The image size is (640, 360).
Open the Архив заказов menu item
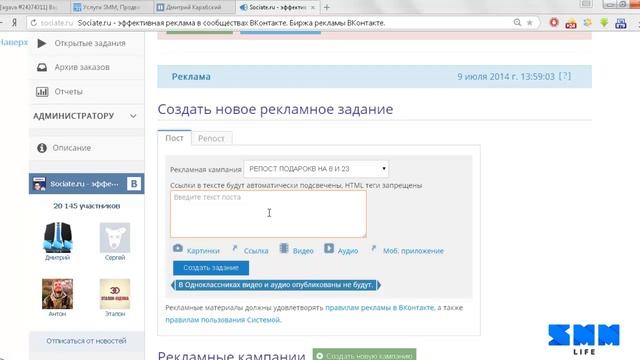pyautogui.click(x=82, y=67)
